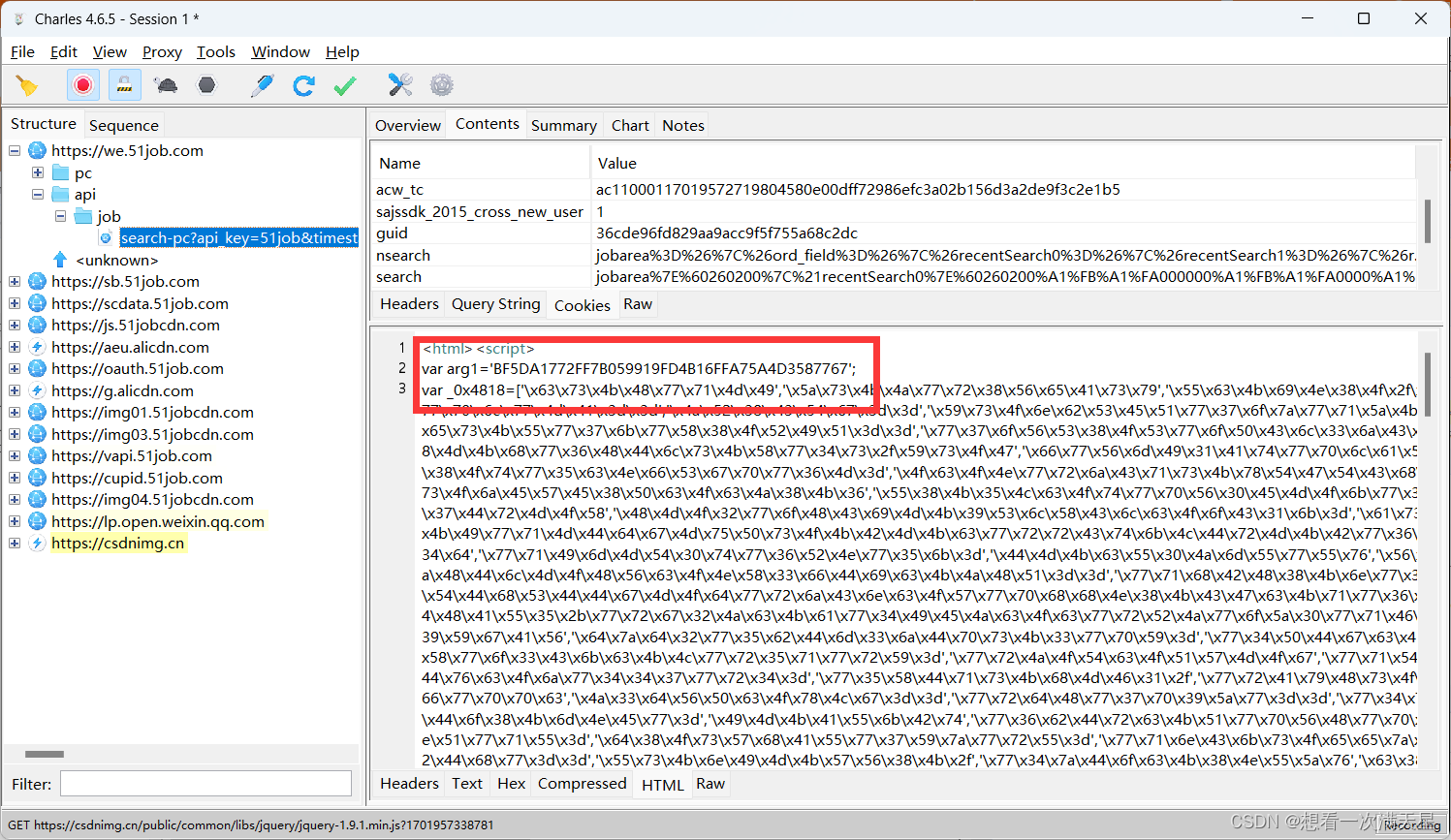
Task: Collapse the https://we.51job.com node
Action: [x=15, y=150]
